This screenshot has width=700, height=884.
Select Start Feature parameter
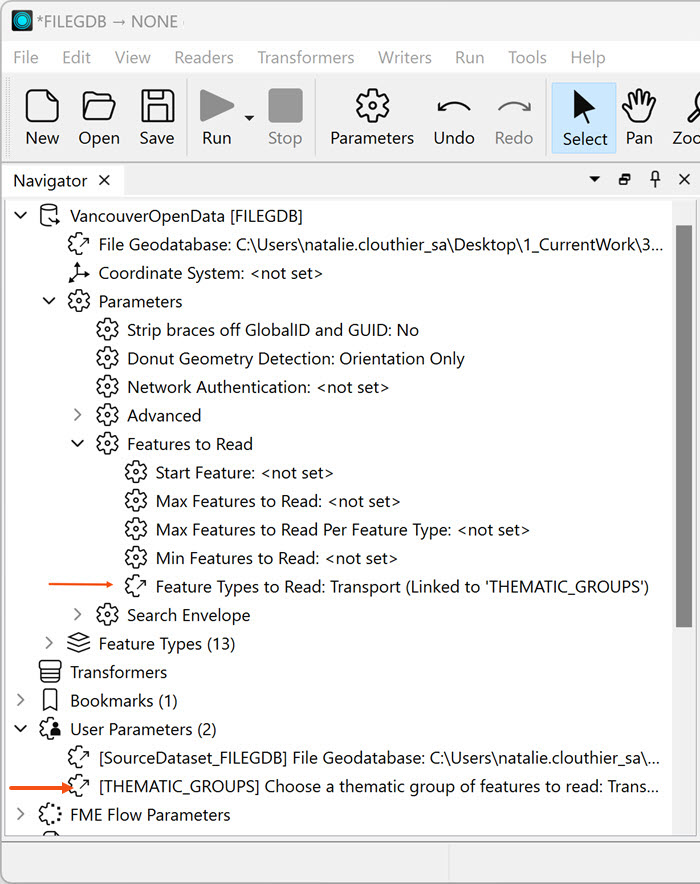pos(244,472)
